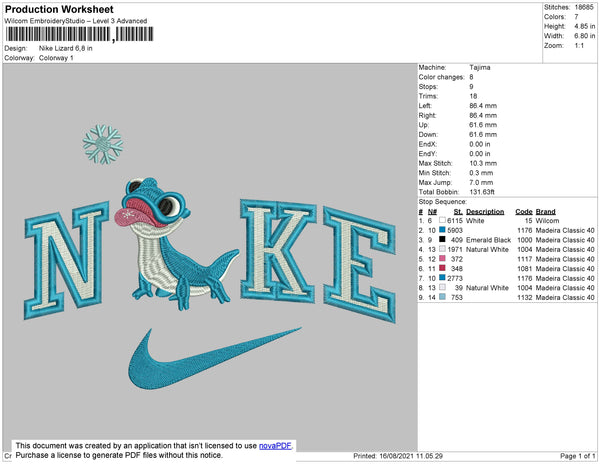Viewport: 600px width, 464px height.
Task: Select the Total Bobbin value '131.63ft'
Action: pyautogui.click(x=482, y=192)
